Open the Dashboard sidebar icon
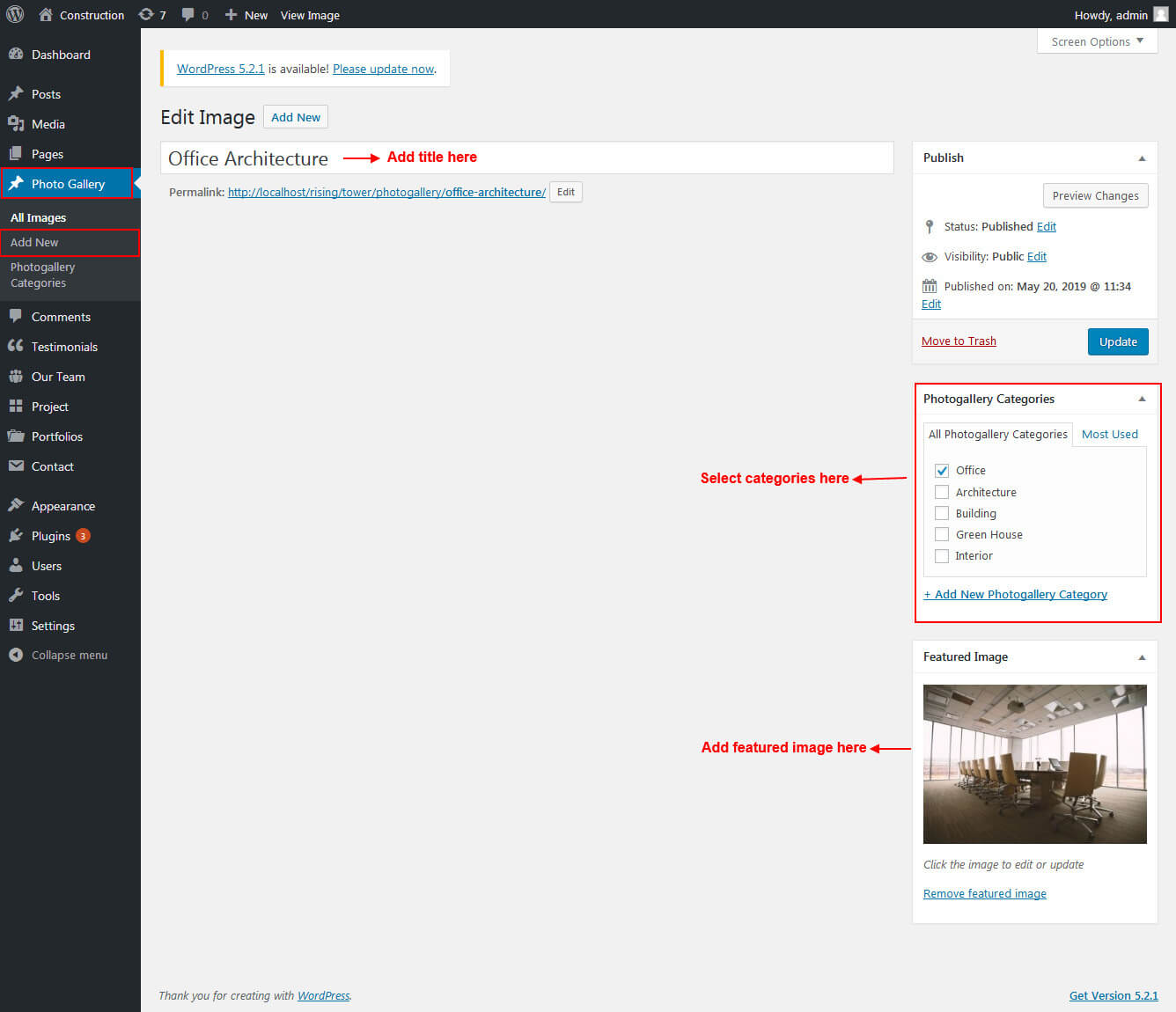Image resolution: width=1176 pixels, height=1012 pixels. coord(16,55)
